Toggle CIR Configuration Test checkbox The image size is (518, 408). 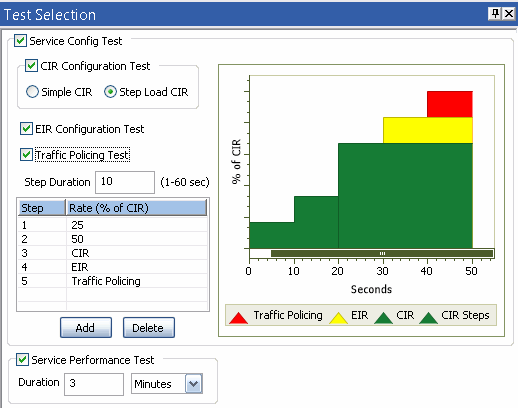(x=31, y=66)
